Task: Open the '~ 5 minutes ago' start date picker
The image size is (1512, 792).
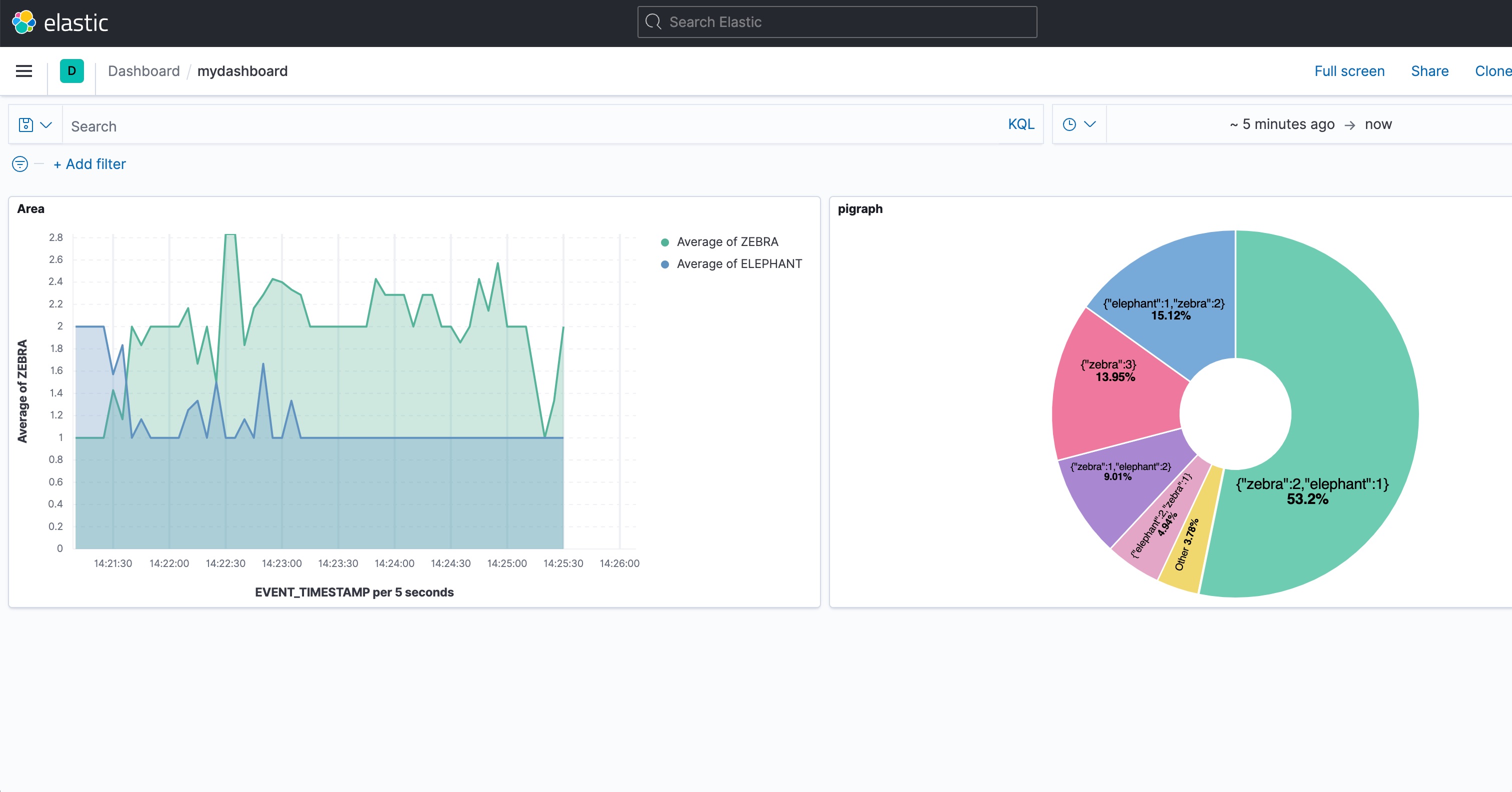Action: [1282, 124]
